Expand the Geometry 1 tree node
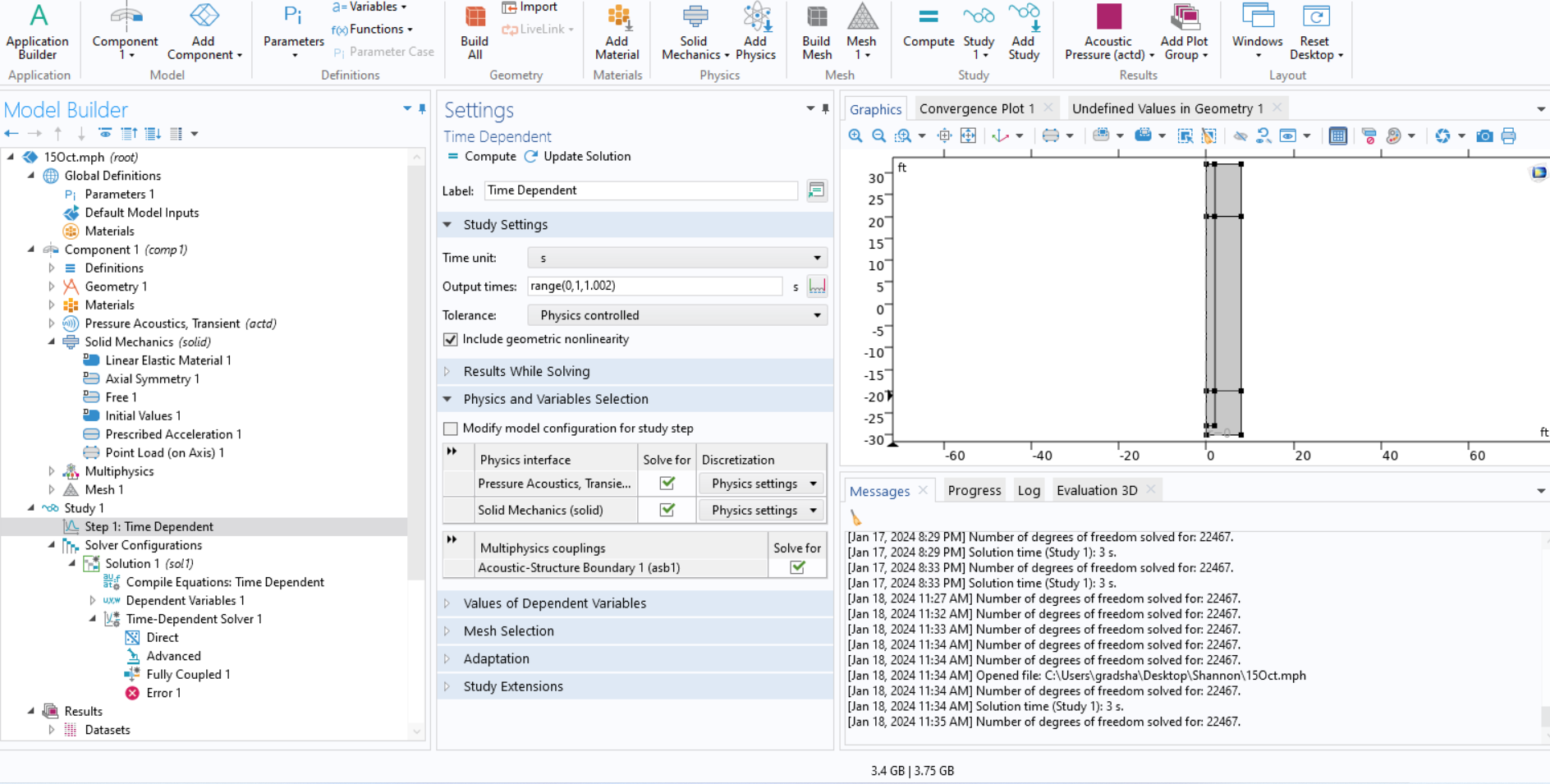The image size is (1550, 784). 51,287
